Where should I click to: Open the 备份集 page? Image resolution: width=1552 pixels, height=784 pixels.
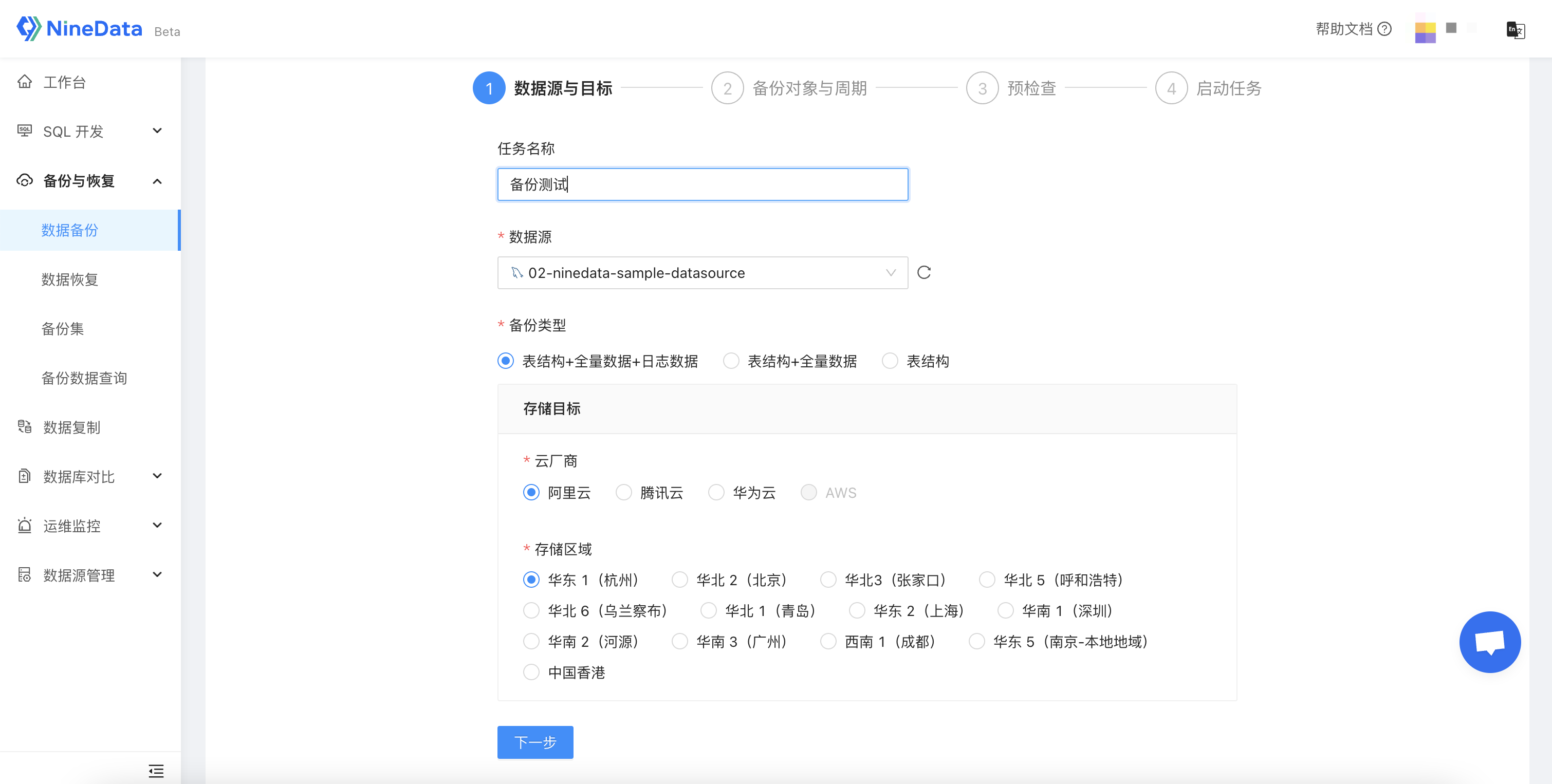point(62,329)
